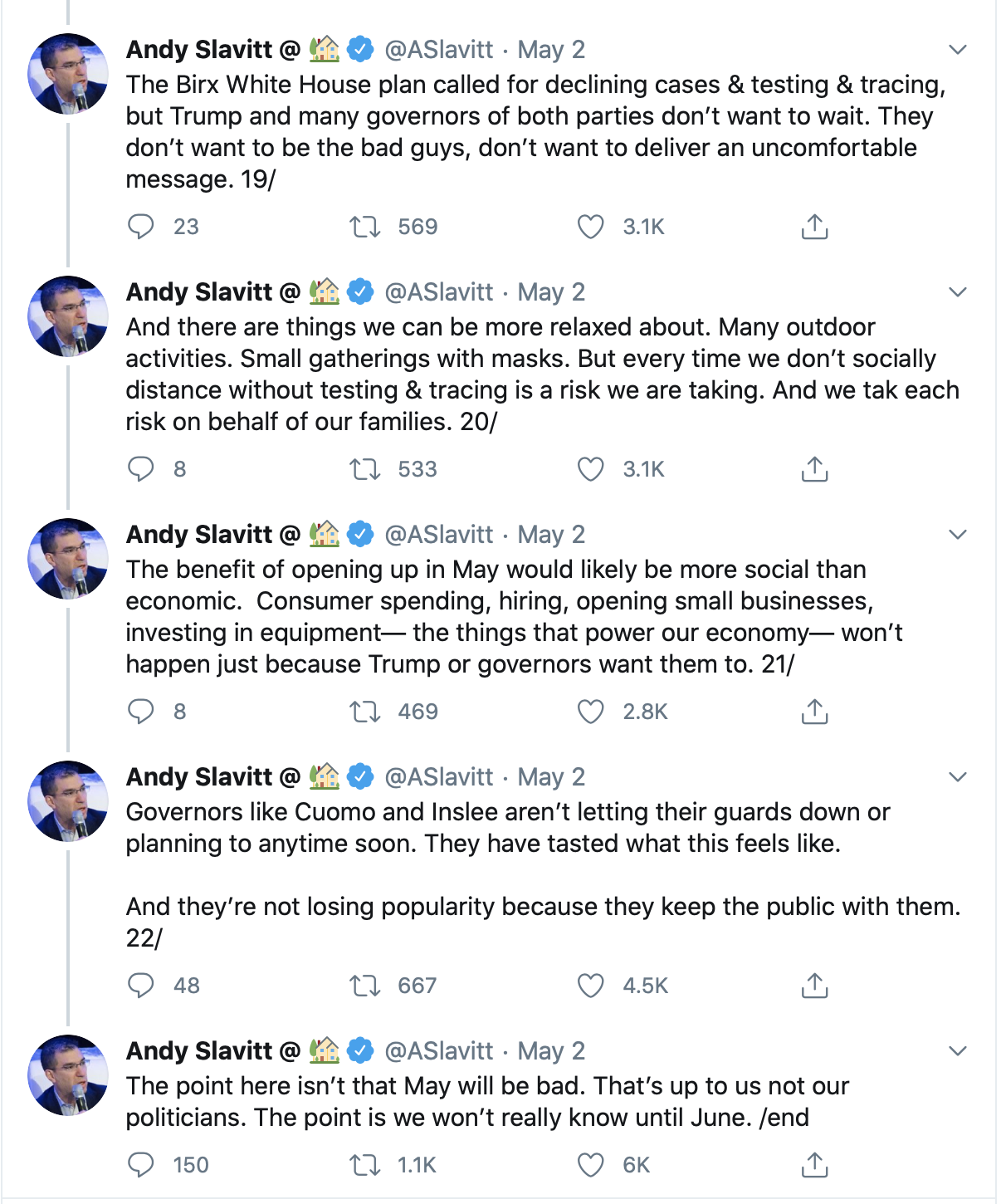Retweet the final tweet with 1.1K retweets
This screenshot has height=1204, width=1001.
[364, 1165]
